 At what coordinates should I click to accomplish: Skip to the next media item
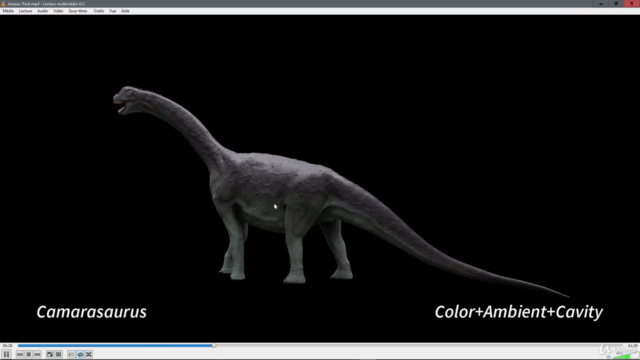click(x=37, y=354)
